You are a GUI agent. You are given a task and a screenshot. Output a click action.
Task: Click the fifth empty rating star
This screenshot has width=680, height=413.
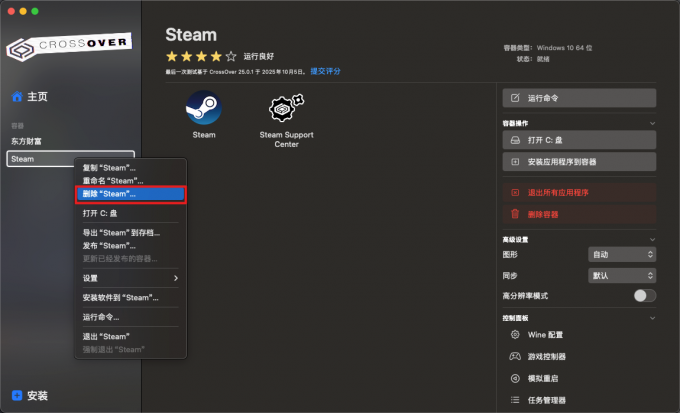coord(231,56)
